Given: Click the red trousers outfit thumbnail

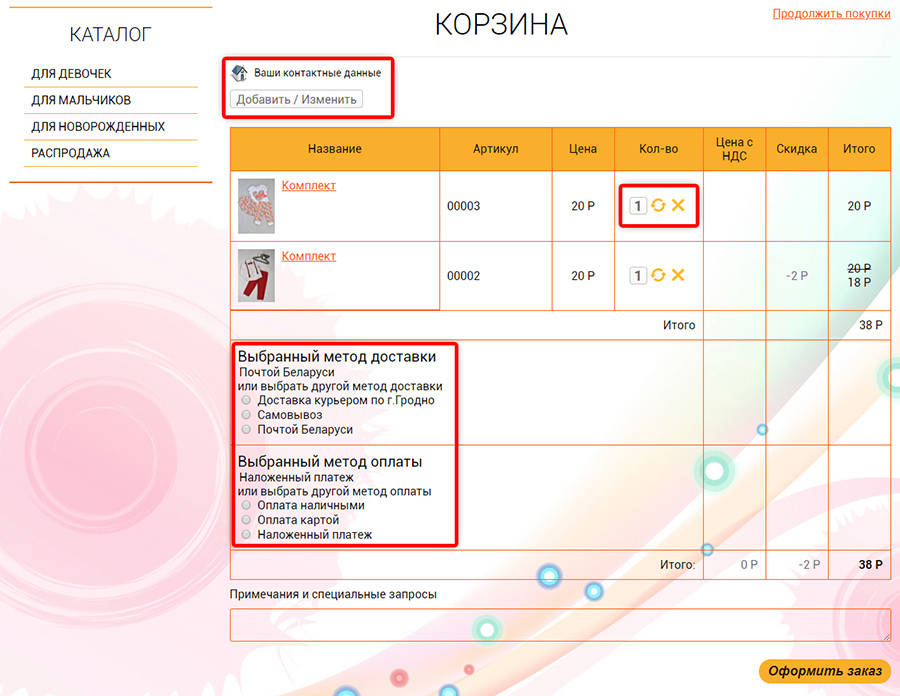Looking at the screenshot, I should [256, 275].
